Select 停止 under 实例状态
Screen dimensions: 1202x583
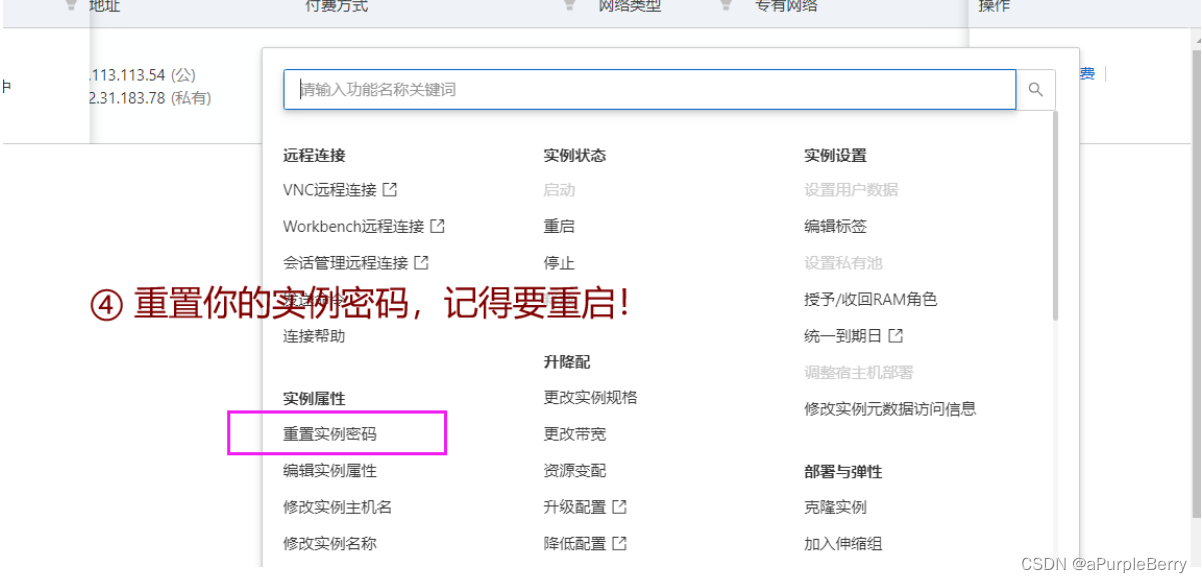pyautogui.click(x=559, y=263)
